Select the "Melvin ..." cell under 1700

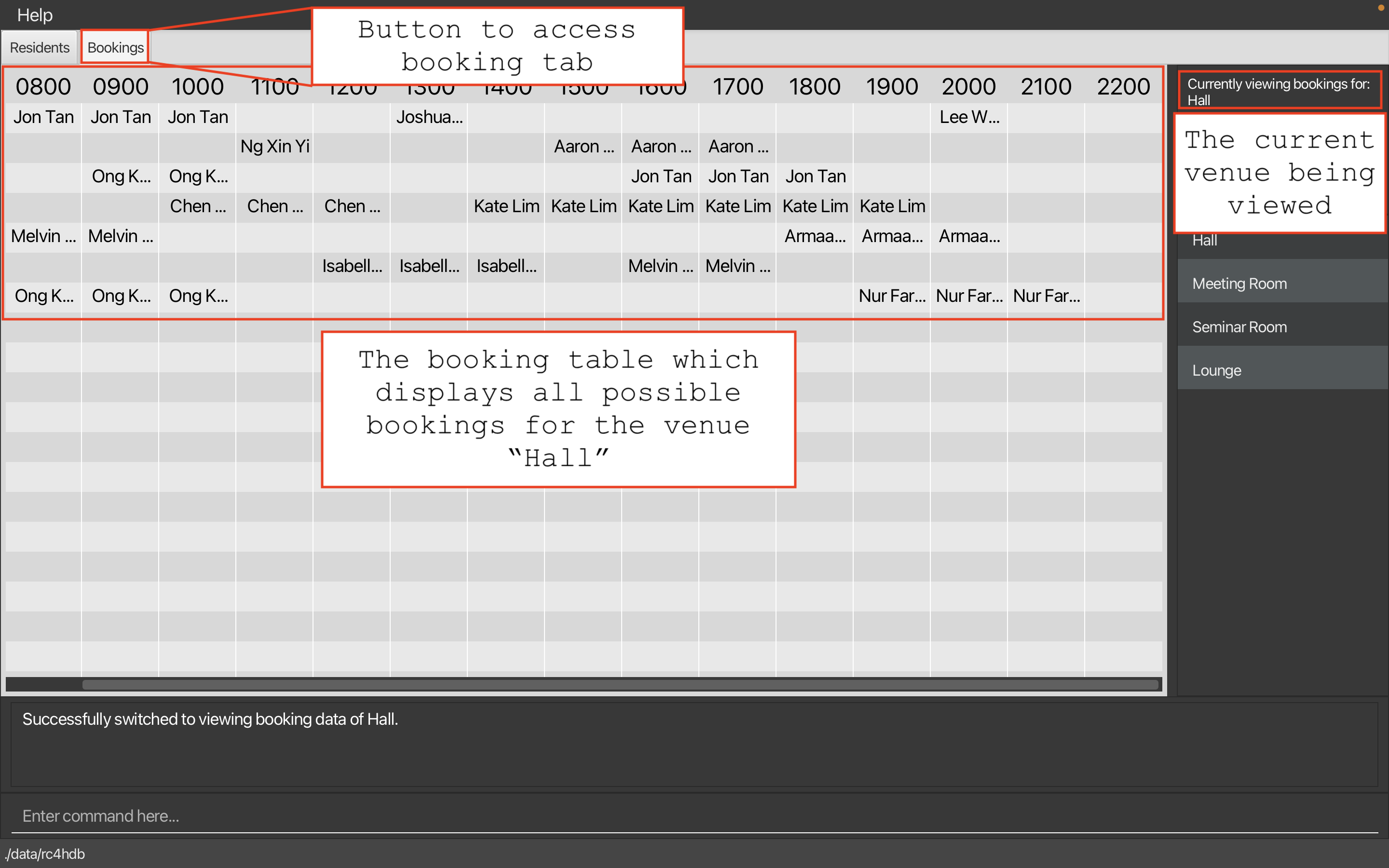737,266
